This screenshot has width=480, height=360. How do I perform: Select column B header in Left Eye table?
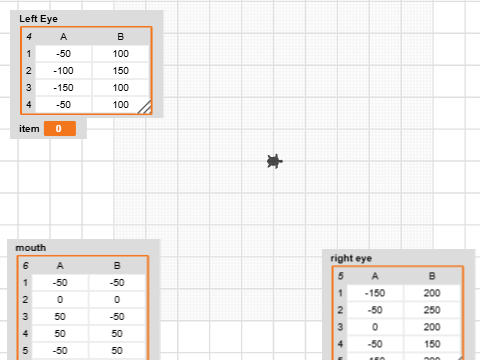pos(121,37)
